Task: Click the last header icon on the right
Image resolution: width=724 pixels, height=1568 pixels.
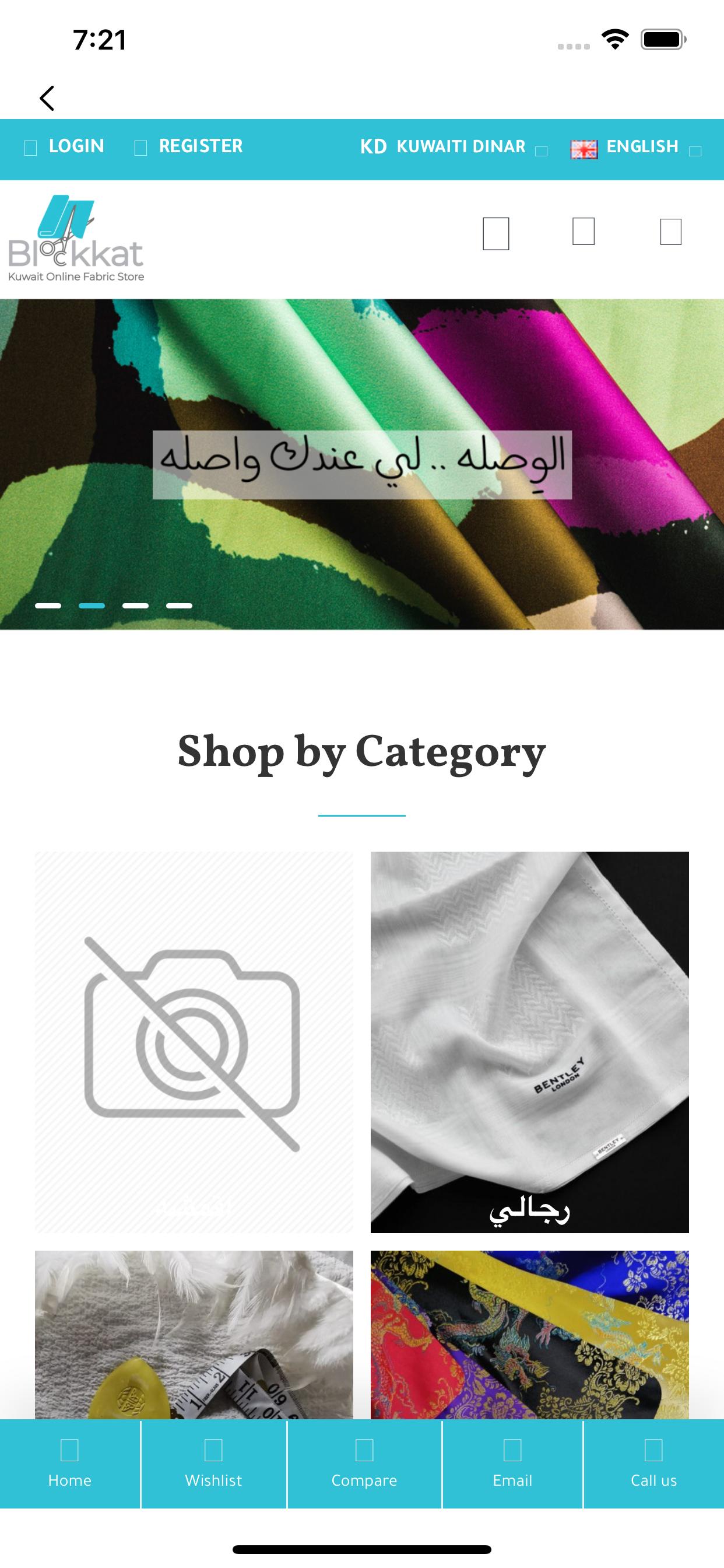Action: click(670, 232)
